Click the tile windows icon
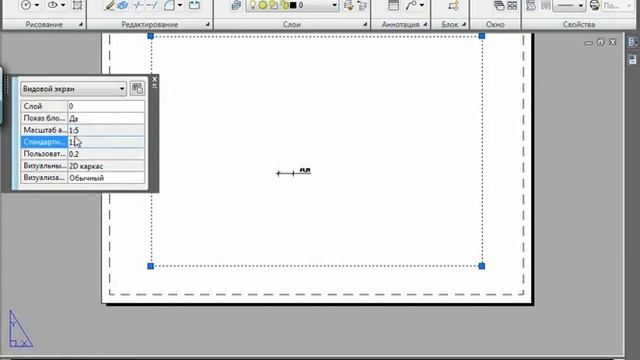This screenshot has width=640, height=360. click(x=512, y=5)
